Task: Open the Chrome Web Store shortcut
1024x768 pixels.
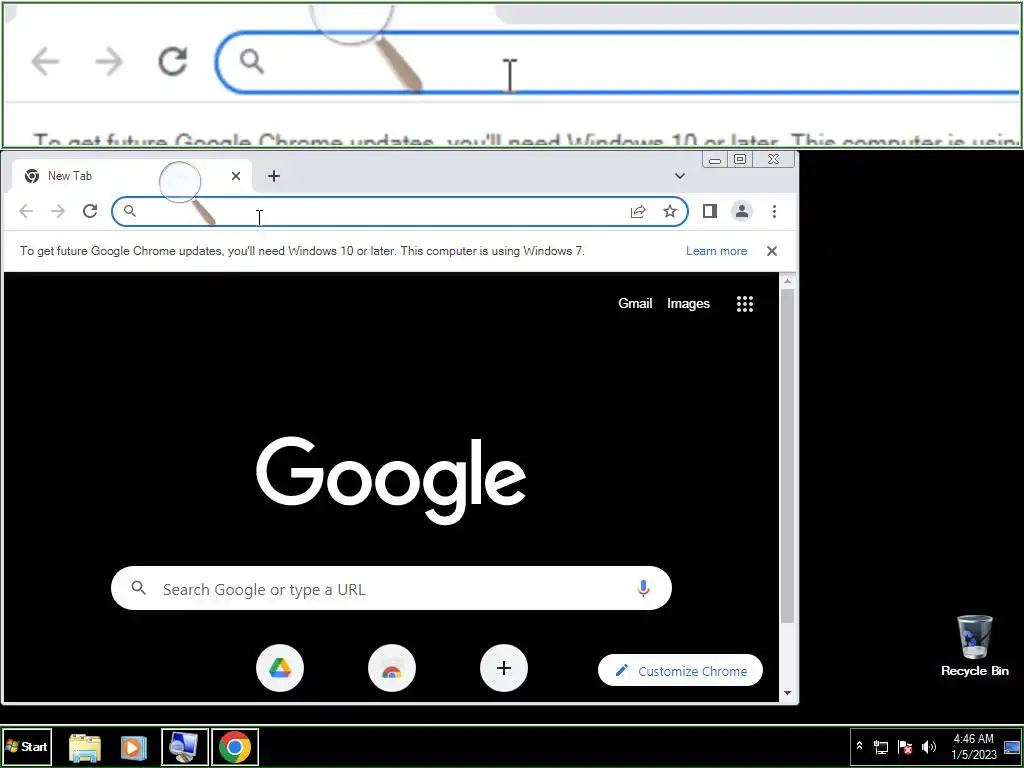Action: tap(391, 668)
